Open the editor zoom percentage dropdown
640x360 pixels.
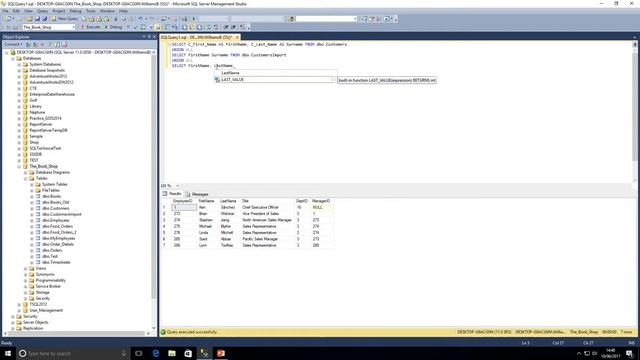pyautogui.click(x=177, y=186)
